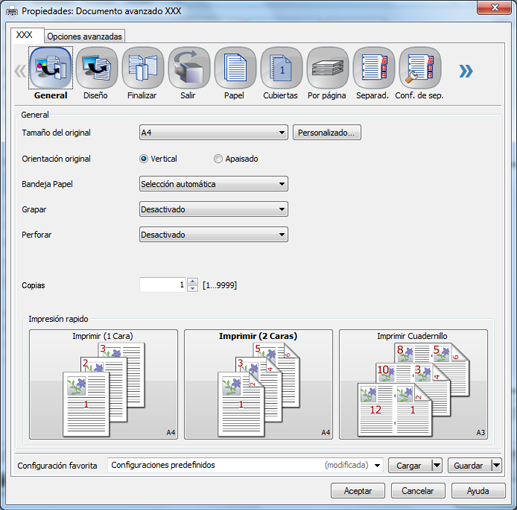Viewport: 517px width, 510px height.
Task: Choose the Apaisado orientation radio button
Action: 218,159
